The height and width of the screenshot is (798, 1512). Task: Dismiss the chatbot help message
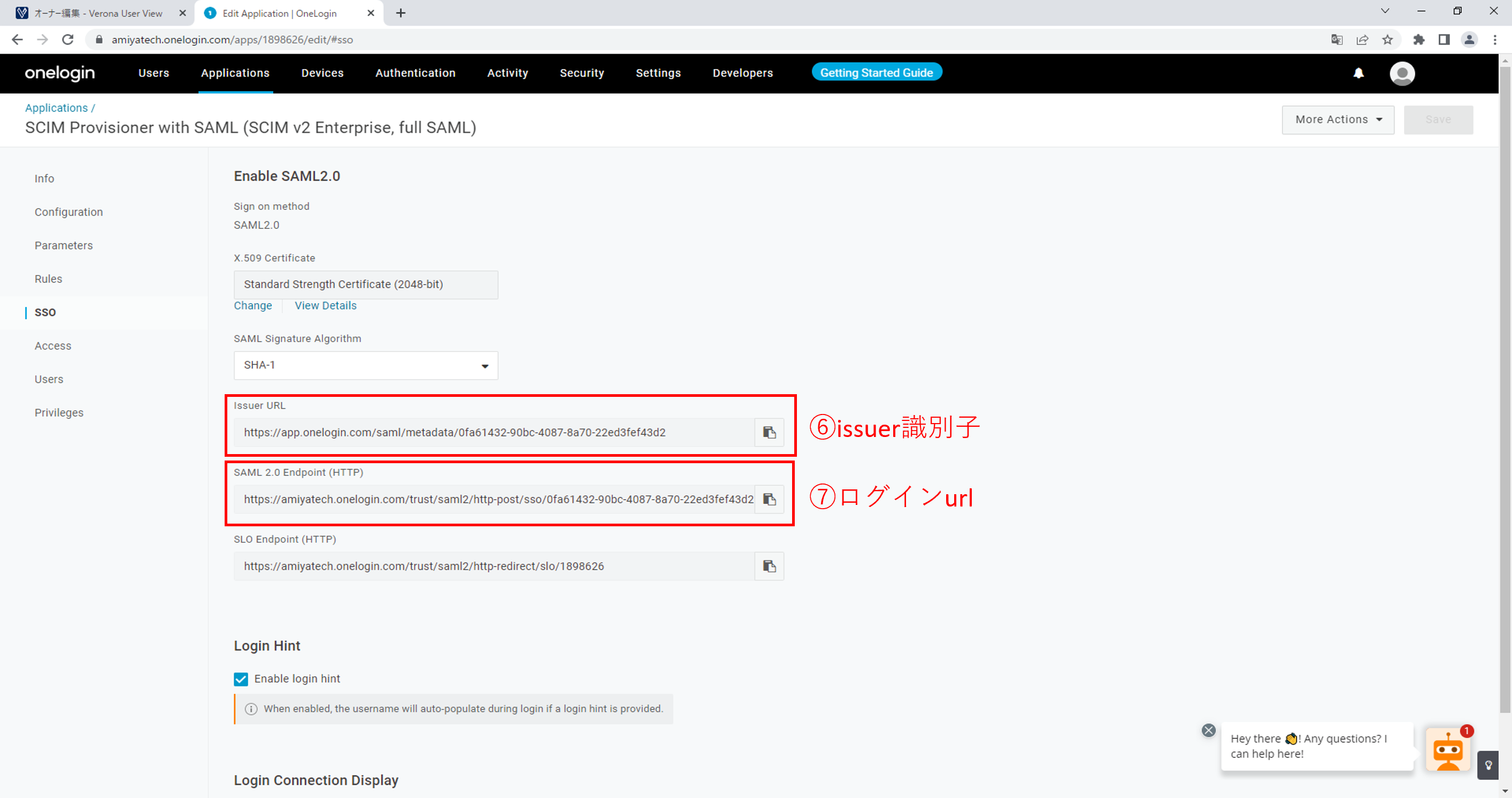(x=1208, y=730)
